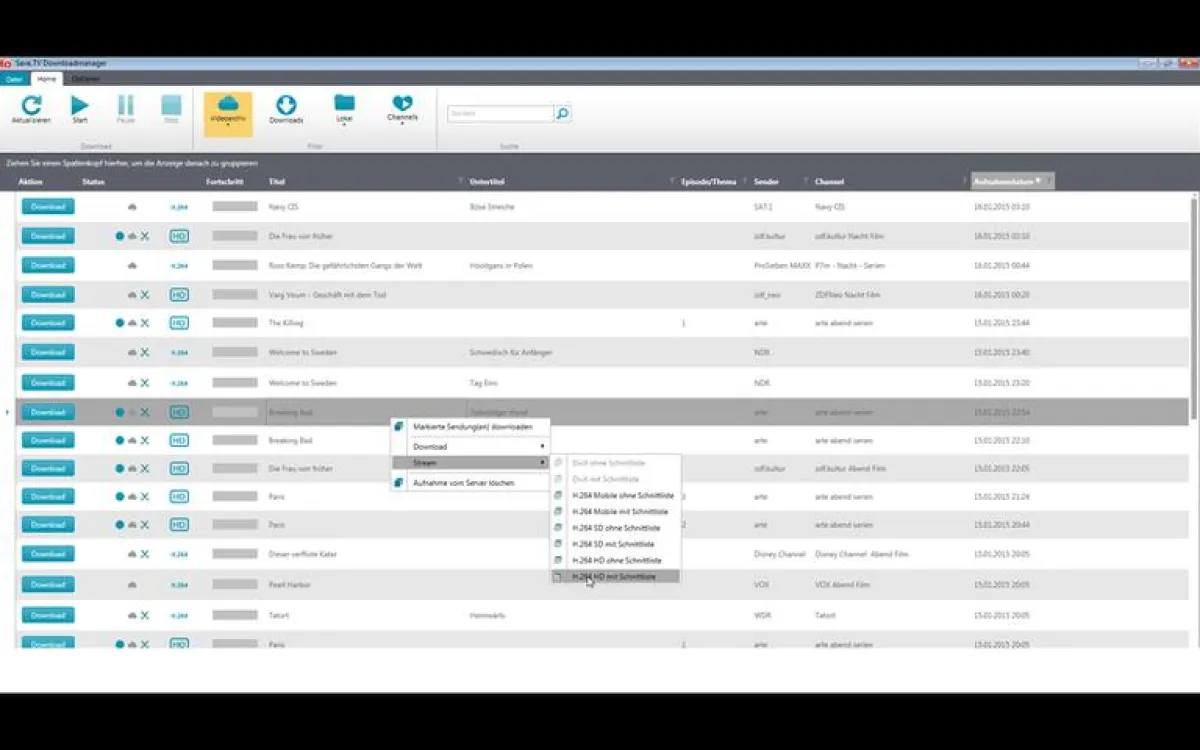Click the magnifier search icon
This screenshot has width=1200, height=750.
563,114
